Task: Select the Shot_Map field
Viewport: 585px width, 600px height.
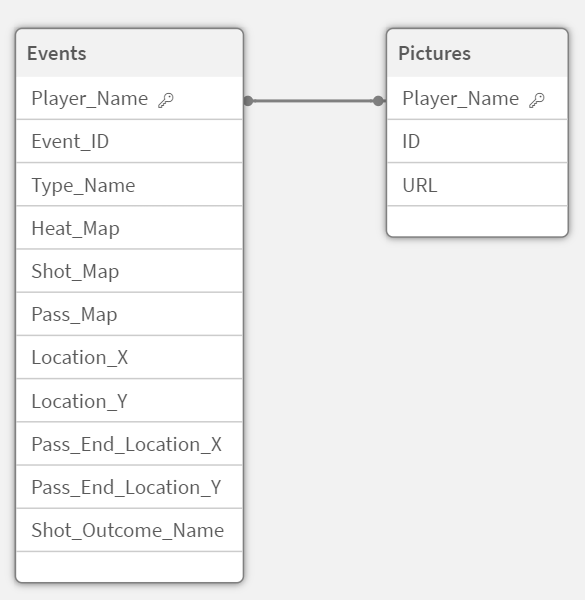Action: 129,271
